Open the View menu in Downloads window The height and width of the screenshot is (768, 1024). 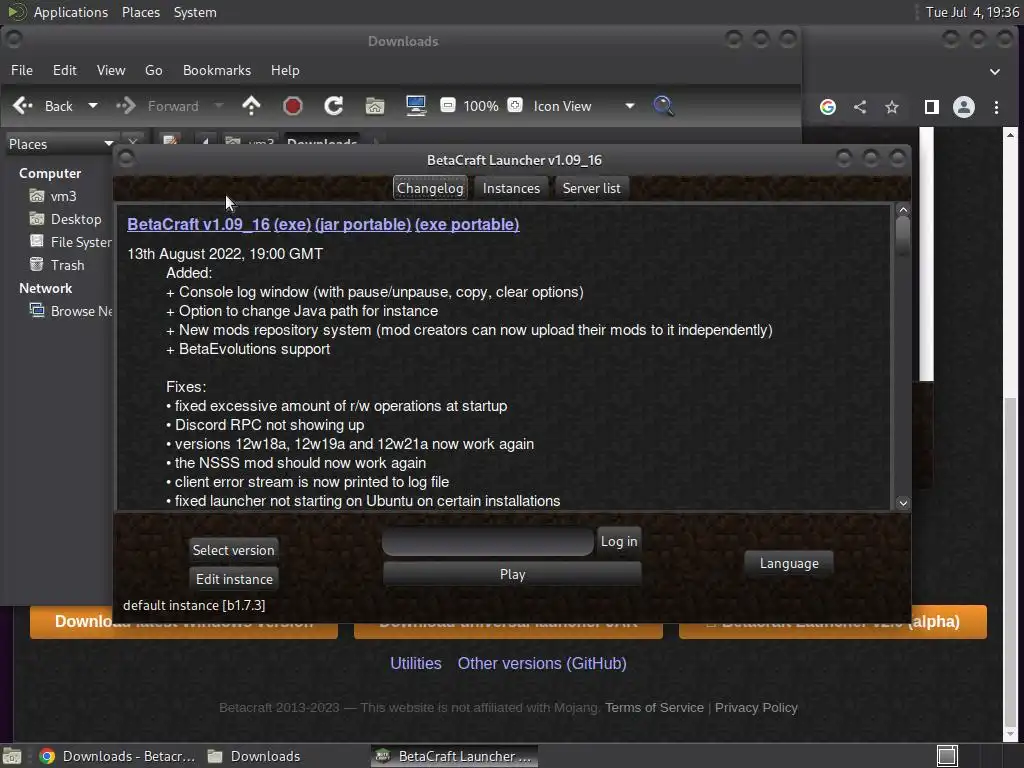point(111,70)
